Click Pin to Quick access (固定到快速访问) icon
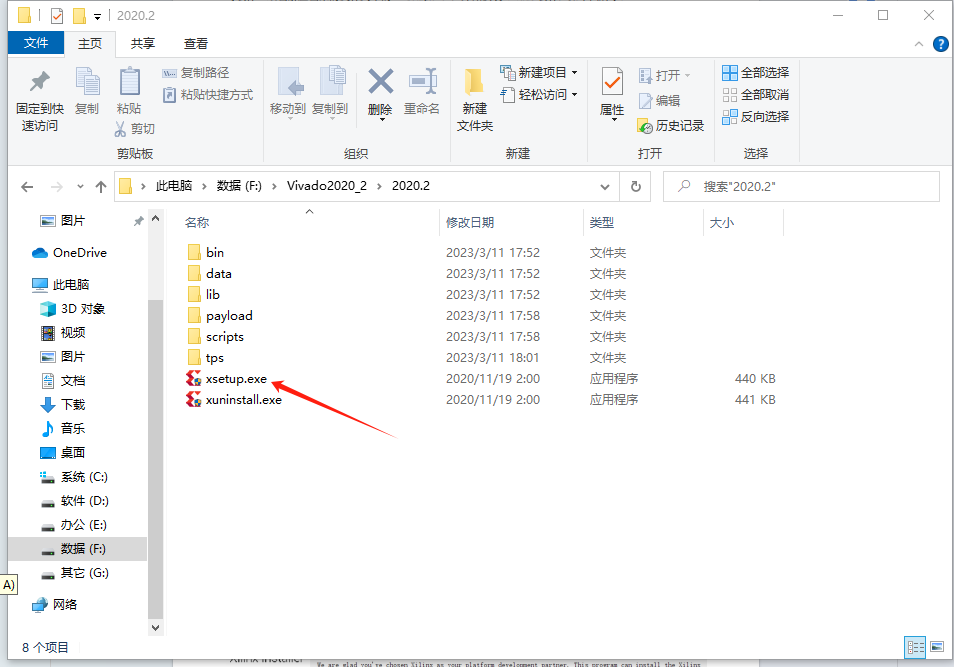Viewport: 954px width, 667px height. point(40,82)
